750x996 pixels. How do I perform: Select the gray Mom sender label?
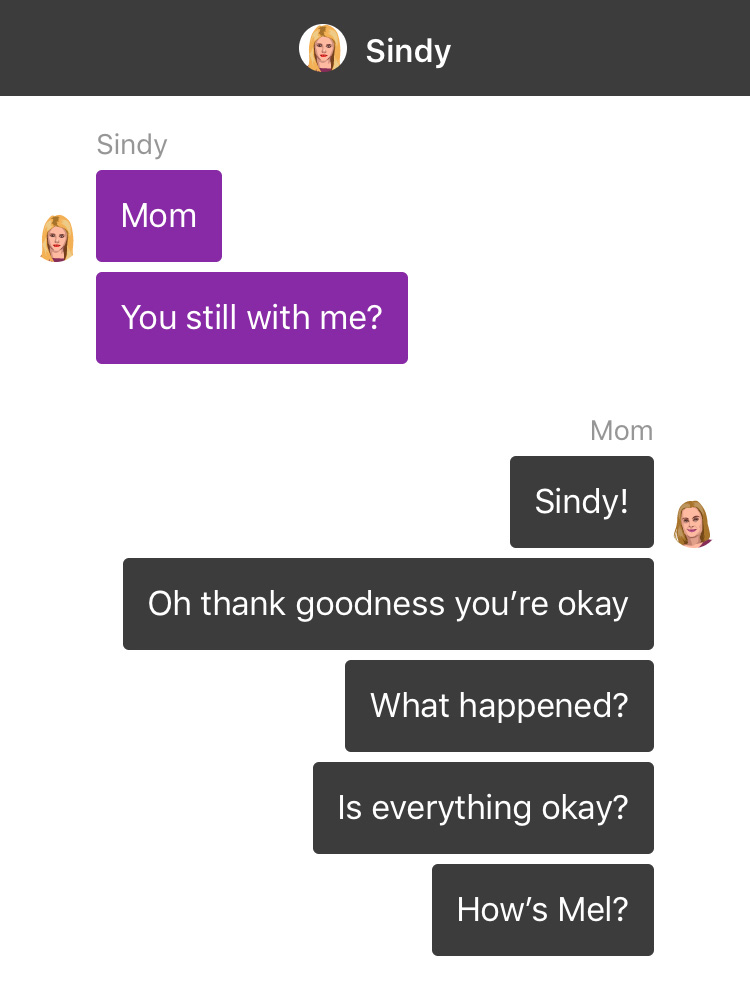(621, 431)
